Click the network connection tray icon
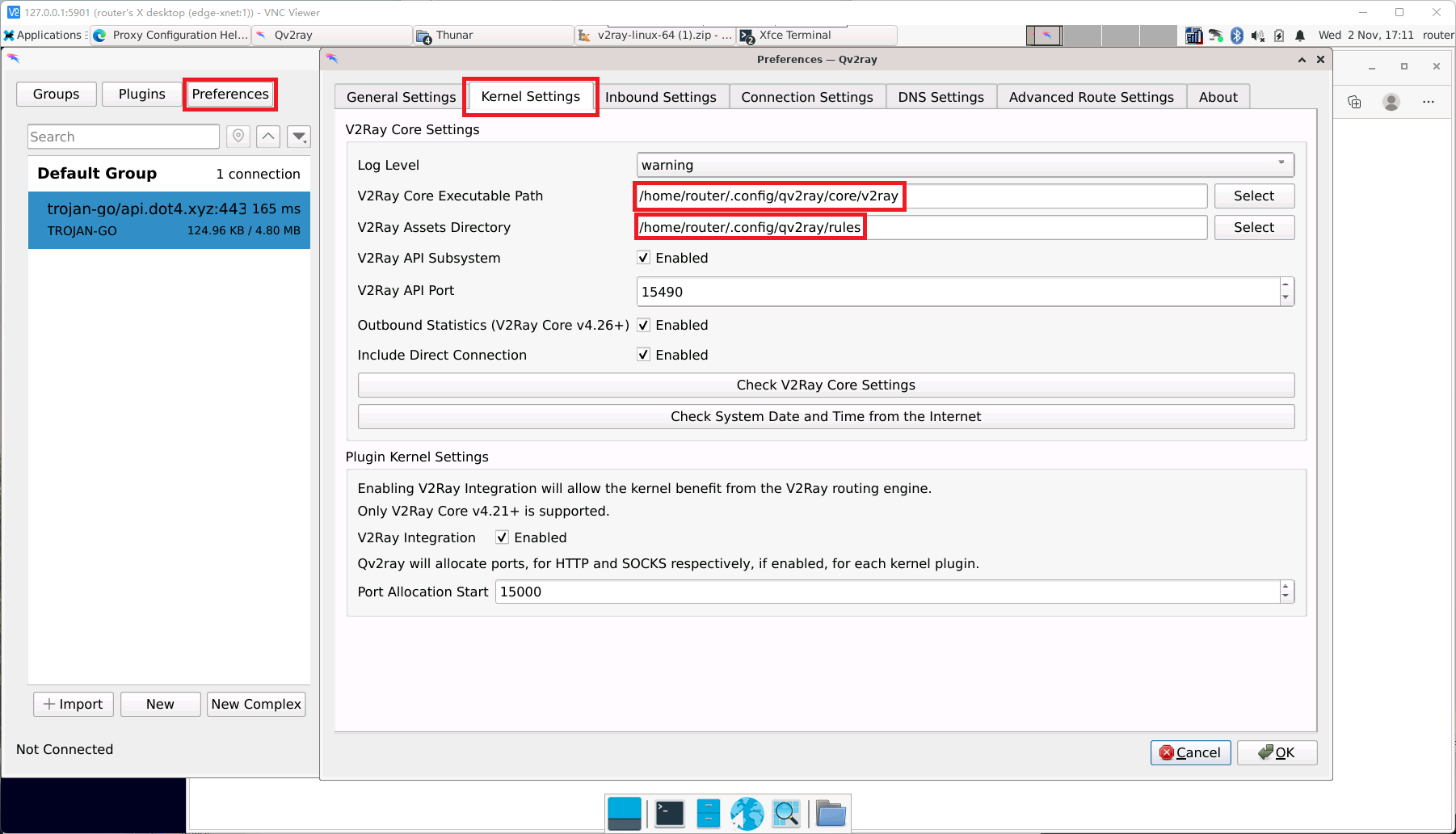This screenshot has width=1456, height=834. pos(1216,36)
